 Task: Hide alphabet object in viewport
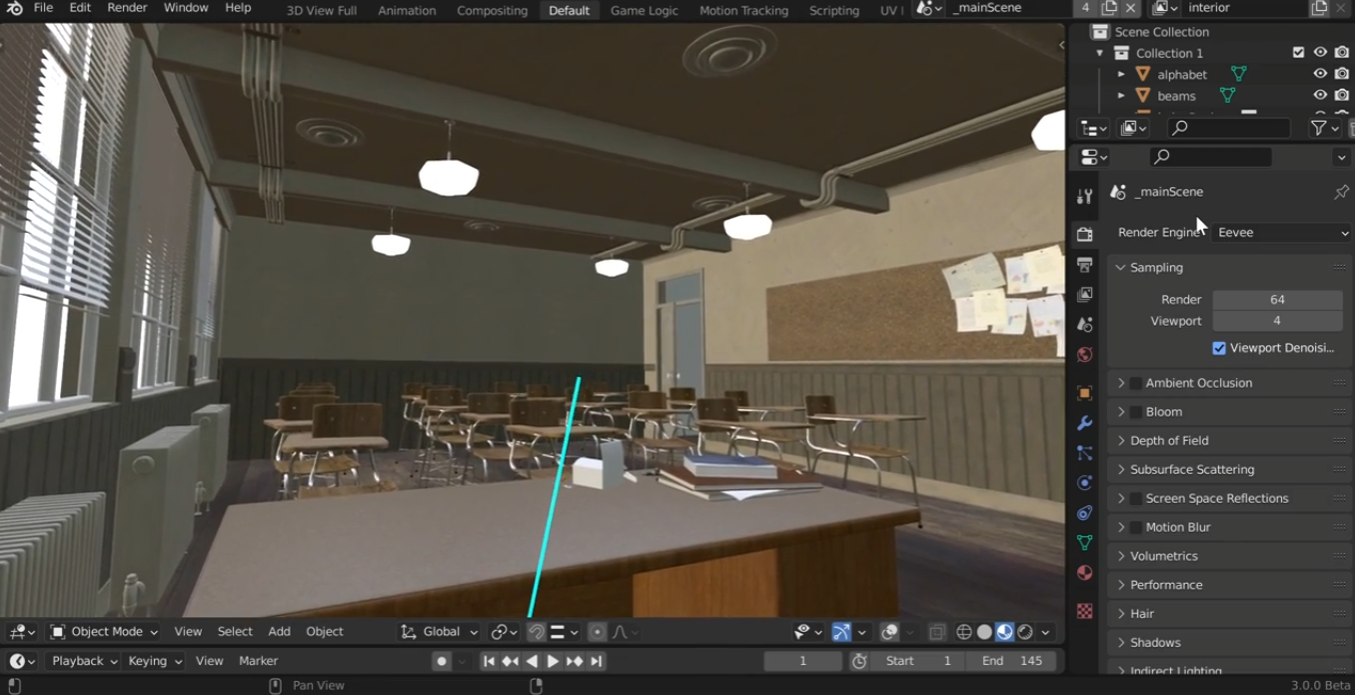(1320, 74)
